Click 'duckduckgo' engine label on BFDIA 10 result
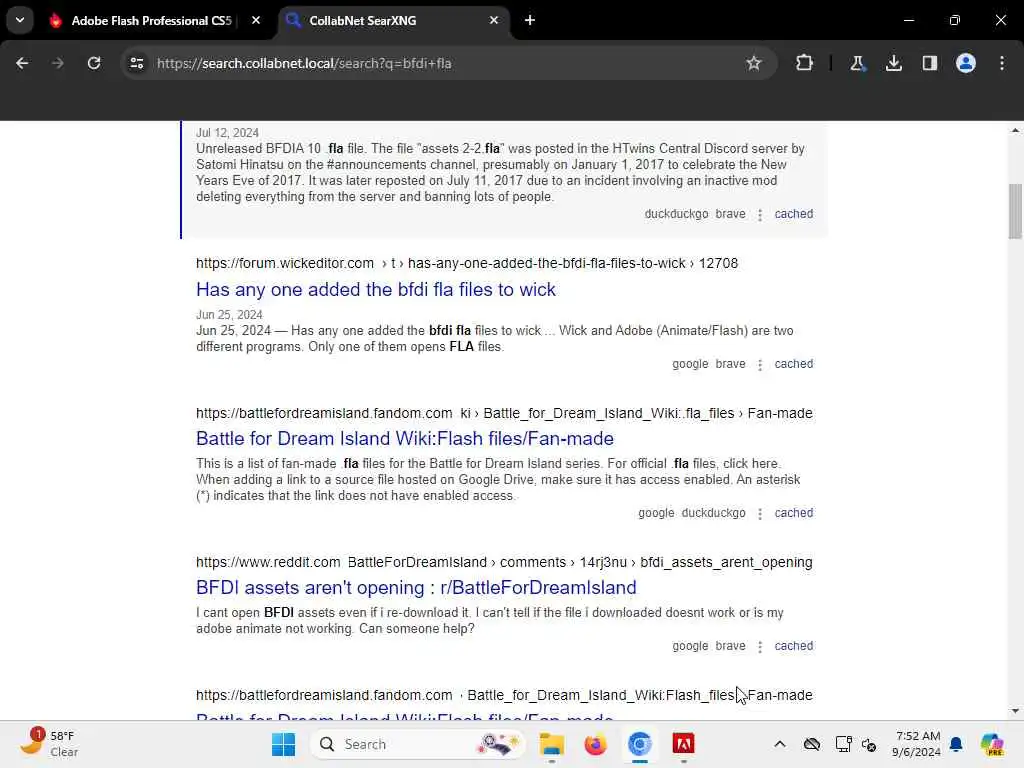The width and height of the screenshot is (1024, 768). pyautogui.click(x=676, y=214)
